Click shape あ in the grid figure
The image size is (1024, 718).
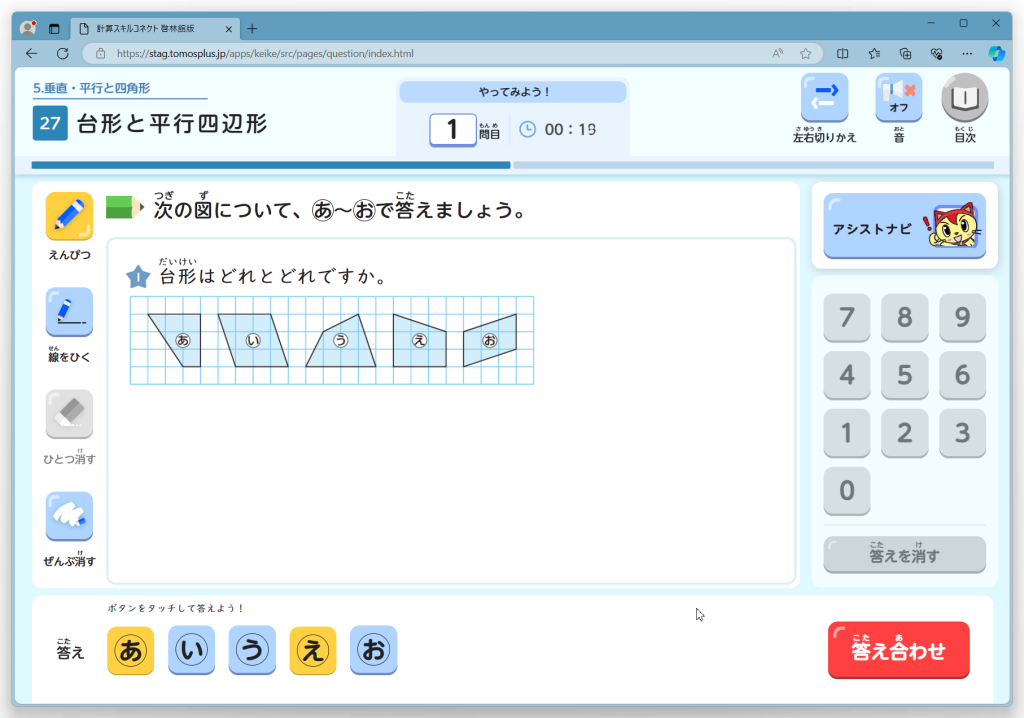pos(183,340)
